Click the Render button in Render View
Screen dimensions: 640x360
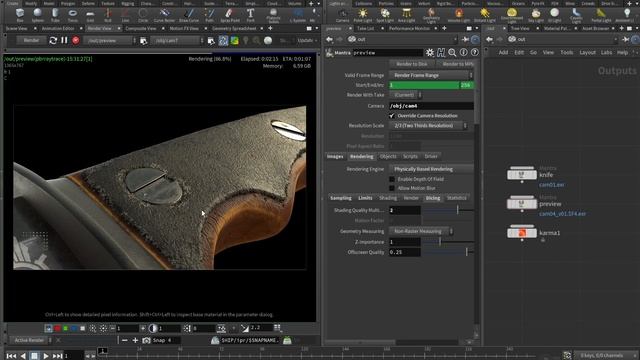(x=31, y=40)
